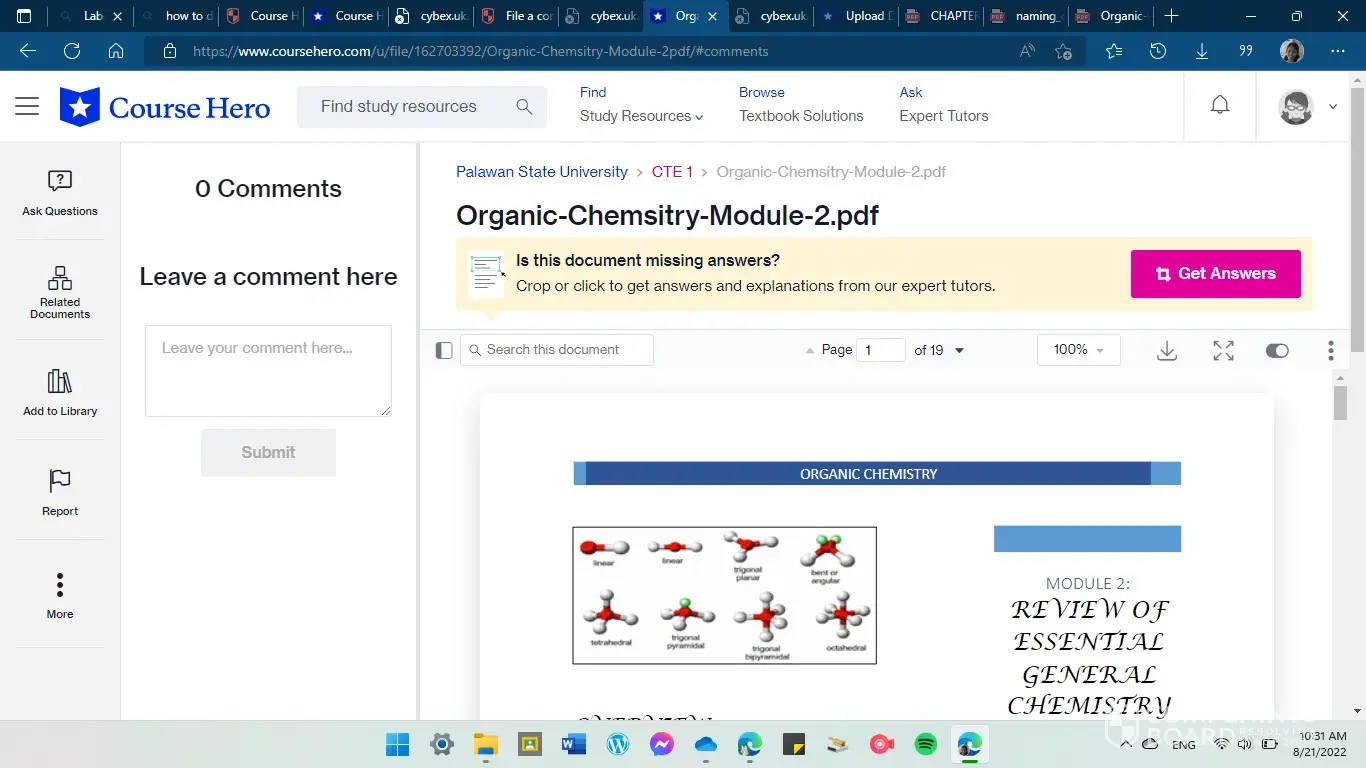Go to next page with the down arrow
The height and width of the screenshot is (768, 1366).
(x=960, y=350)
